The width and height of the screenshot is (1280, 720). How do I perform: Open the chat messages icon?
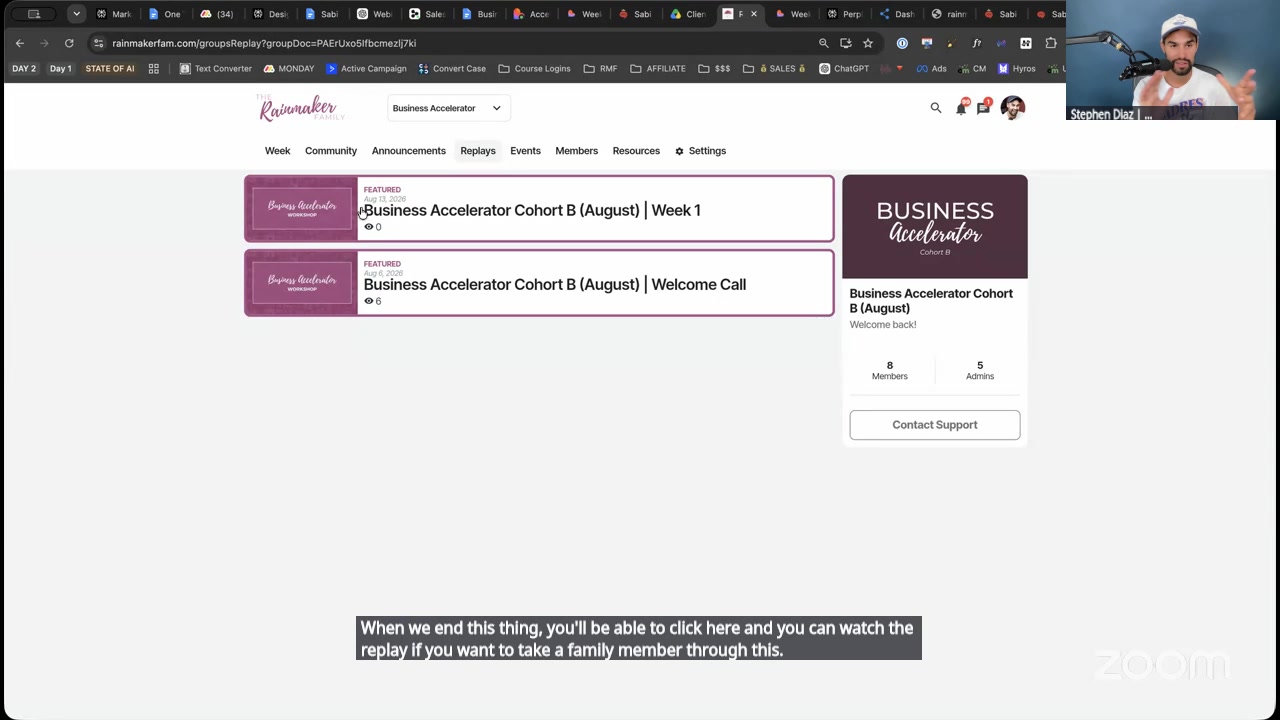coord(984,107)
